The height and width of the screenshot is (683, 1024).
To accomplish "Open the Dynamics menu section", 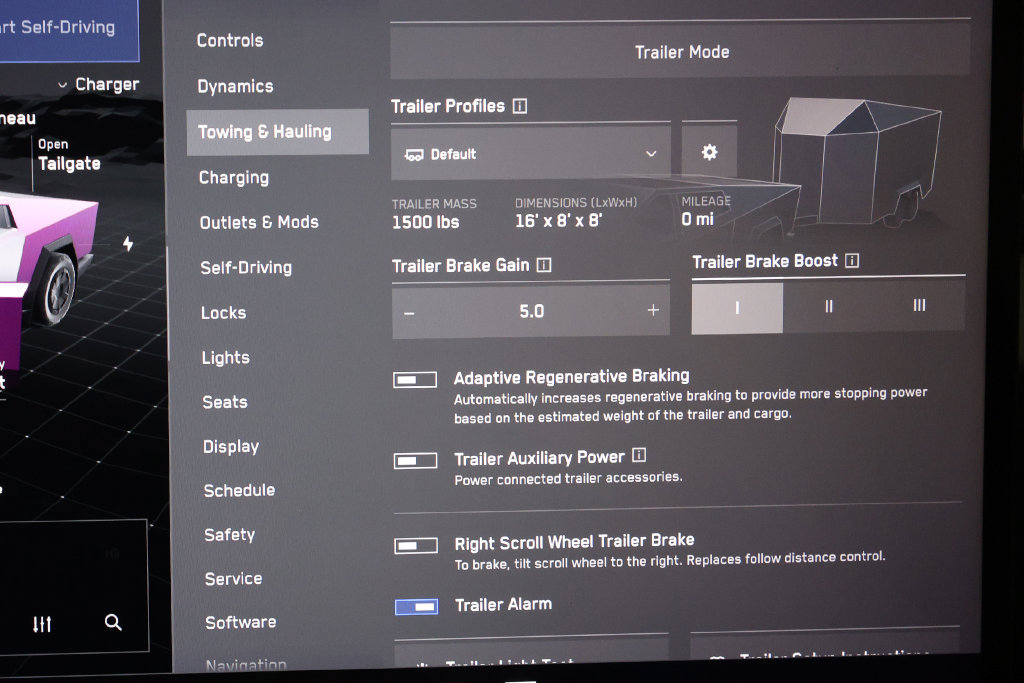I will 235,86.
